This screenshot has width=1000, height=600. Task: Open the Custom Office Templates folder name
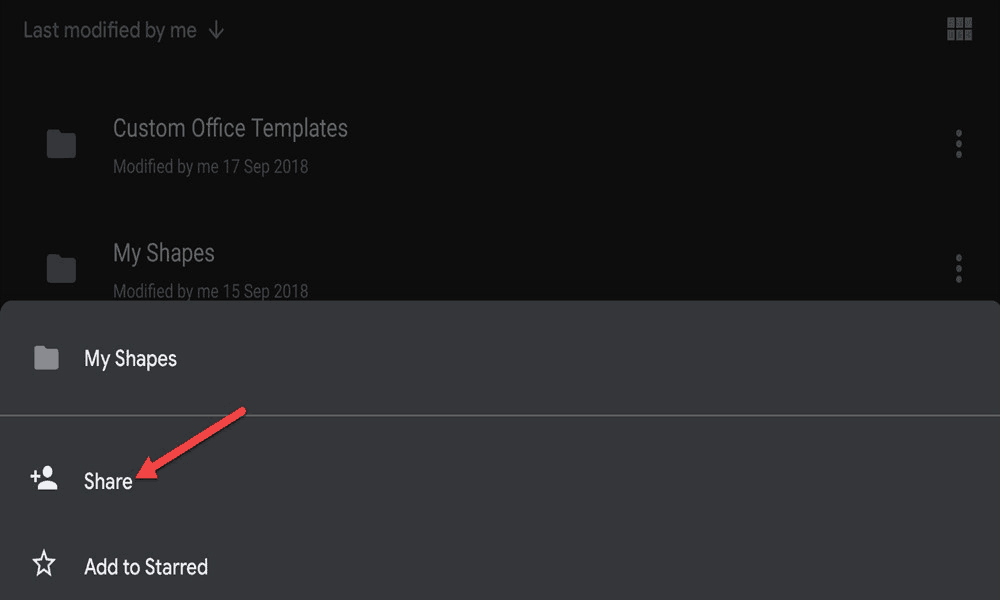pos(230,128)
